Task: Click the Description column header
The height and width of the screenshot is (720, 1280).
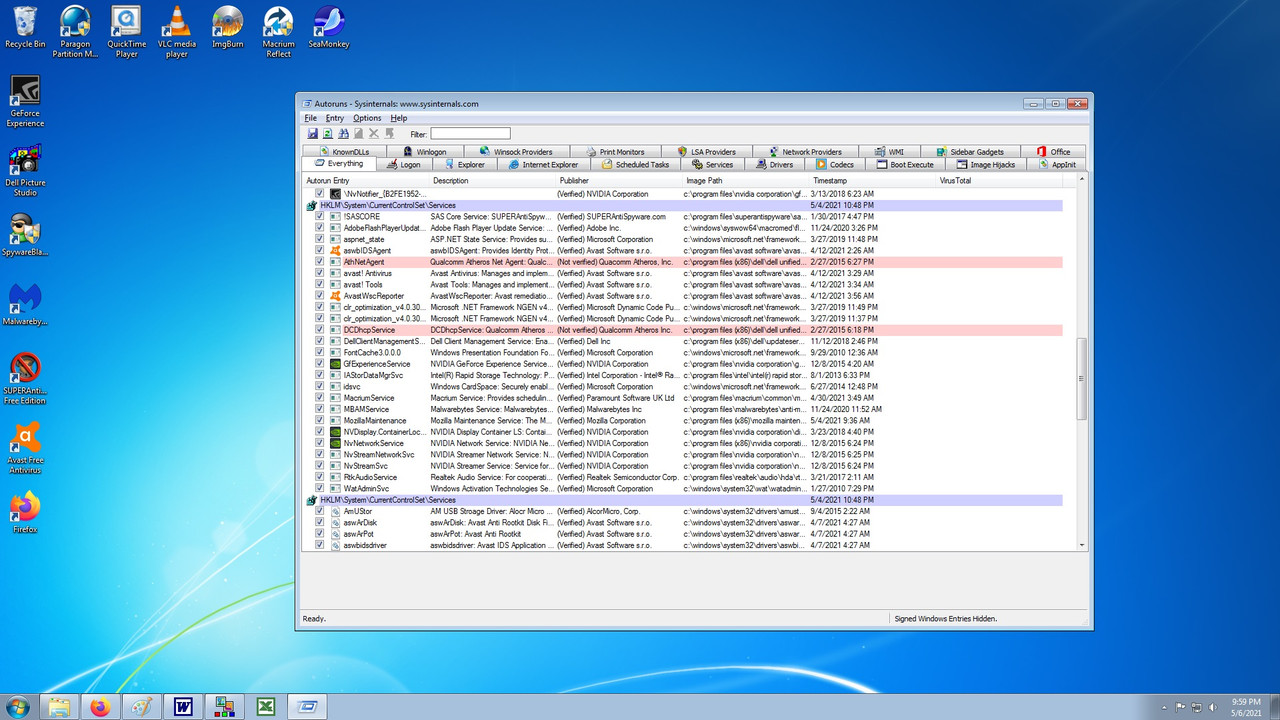Action: click(x=493, y=180)
